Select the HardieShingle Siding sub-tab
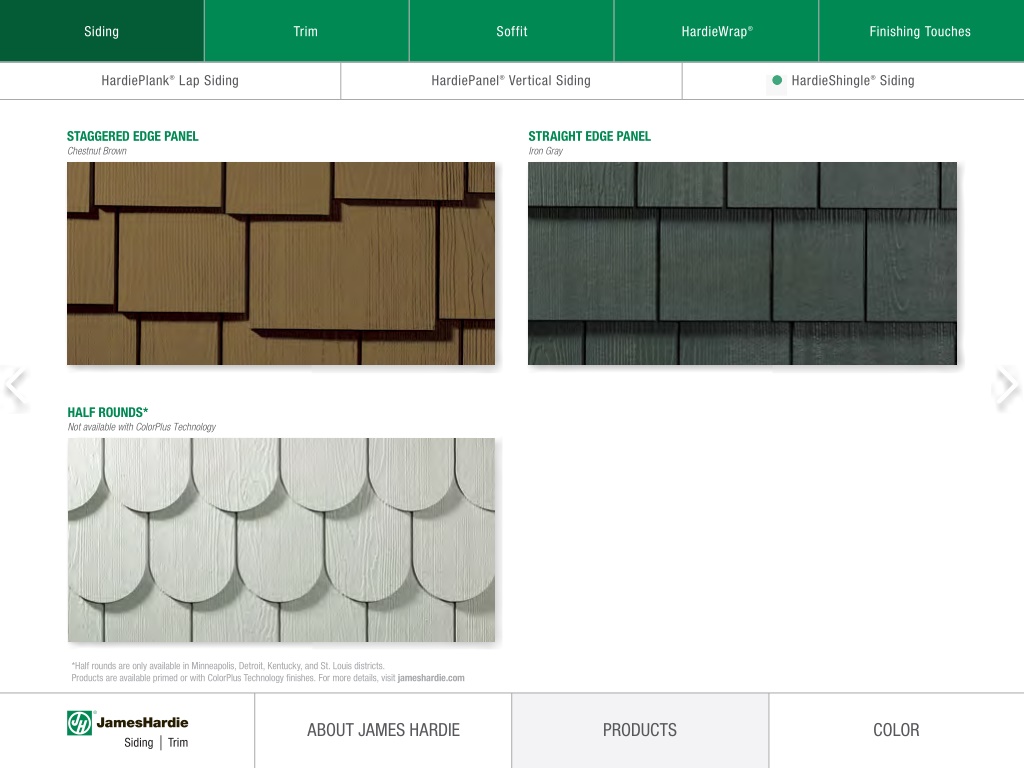 (x=853, y=81)
